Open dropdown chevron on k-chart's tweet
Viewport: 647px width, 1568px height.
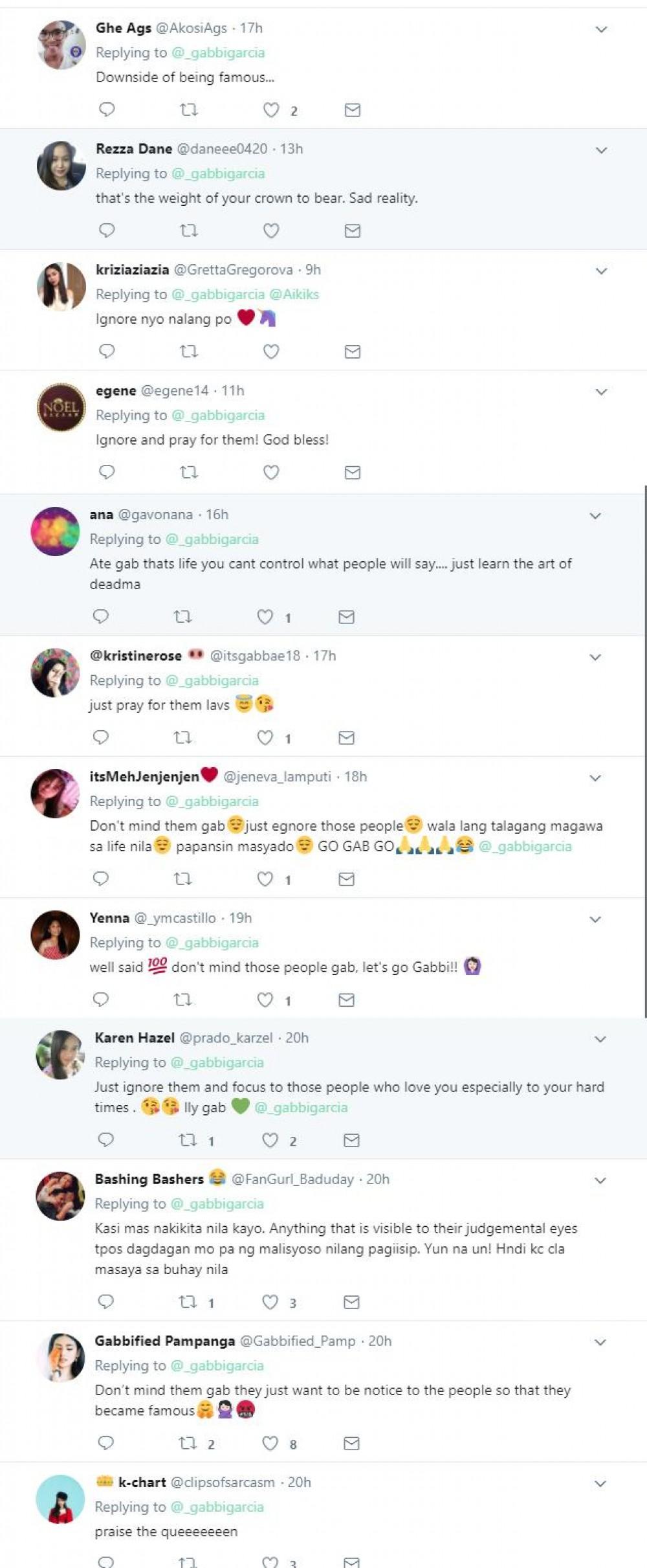pyautogui.click(x=600, y=1483)
